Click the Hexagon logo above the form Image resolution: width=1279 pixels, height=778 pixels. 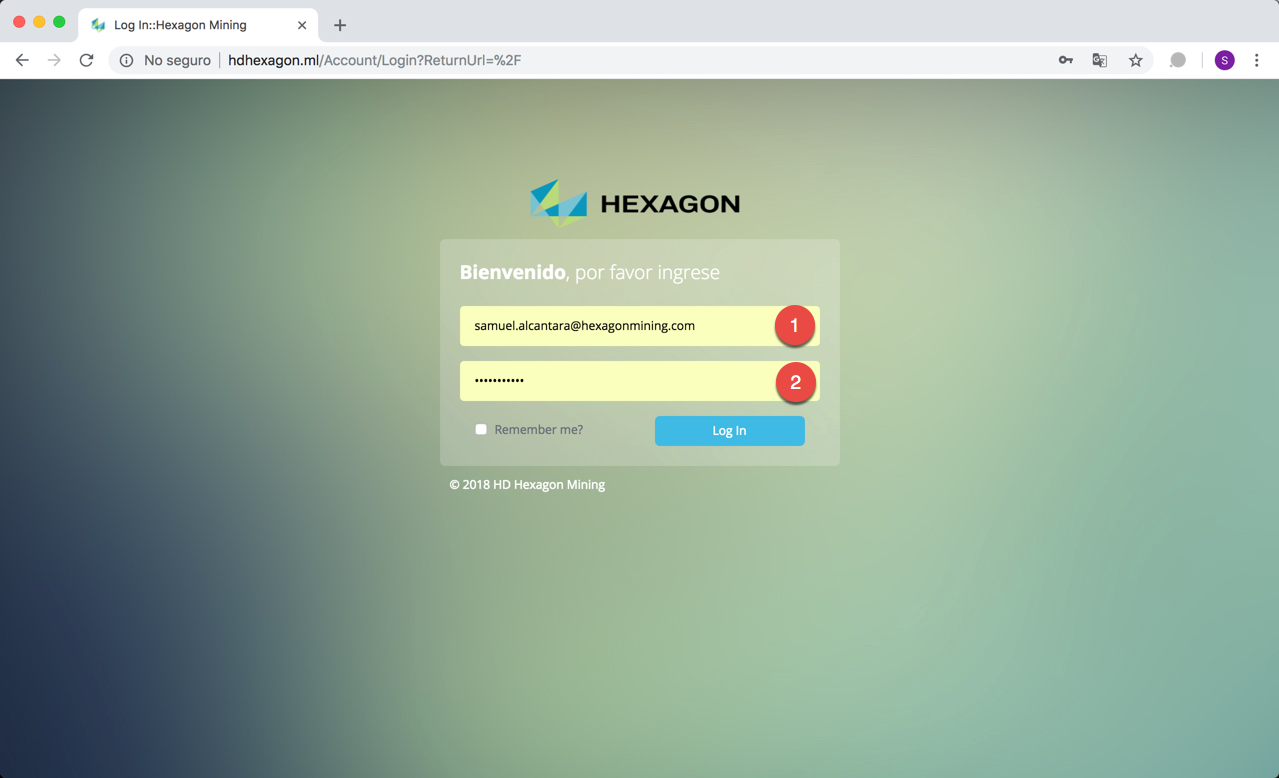635,204
